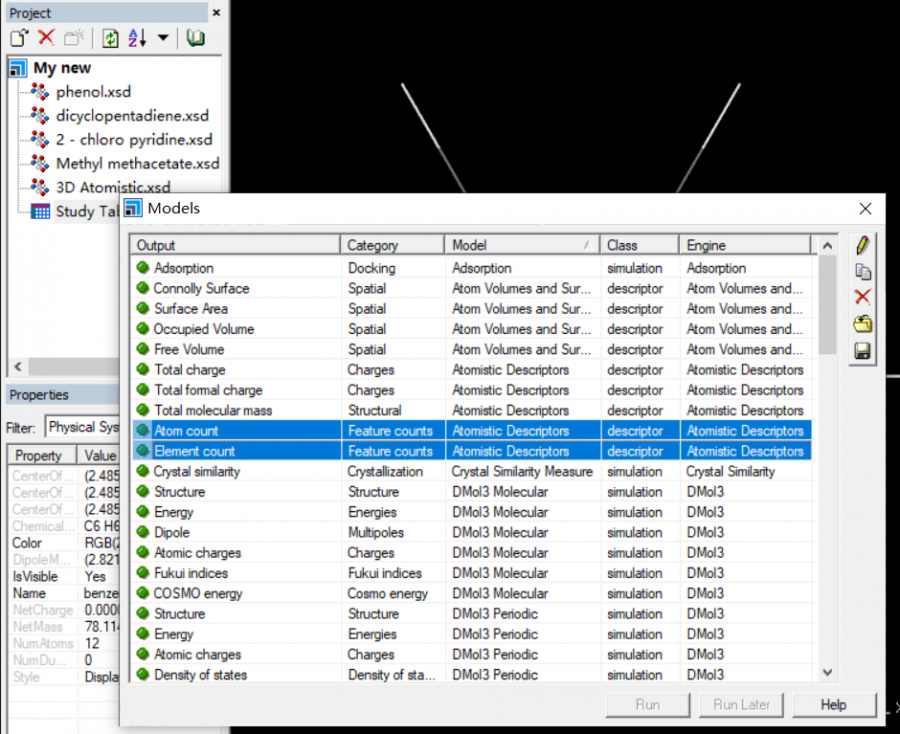
Task: Close the Project panel
Action: 217,13
